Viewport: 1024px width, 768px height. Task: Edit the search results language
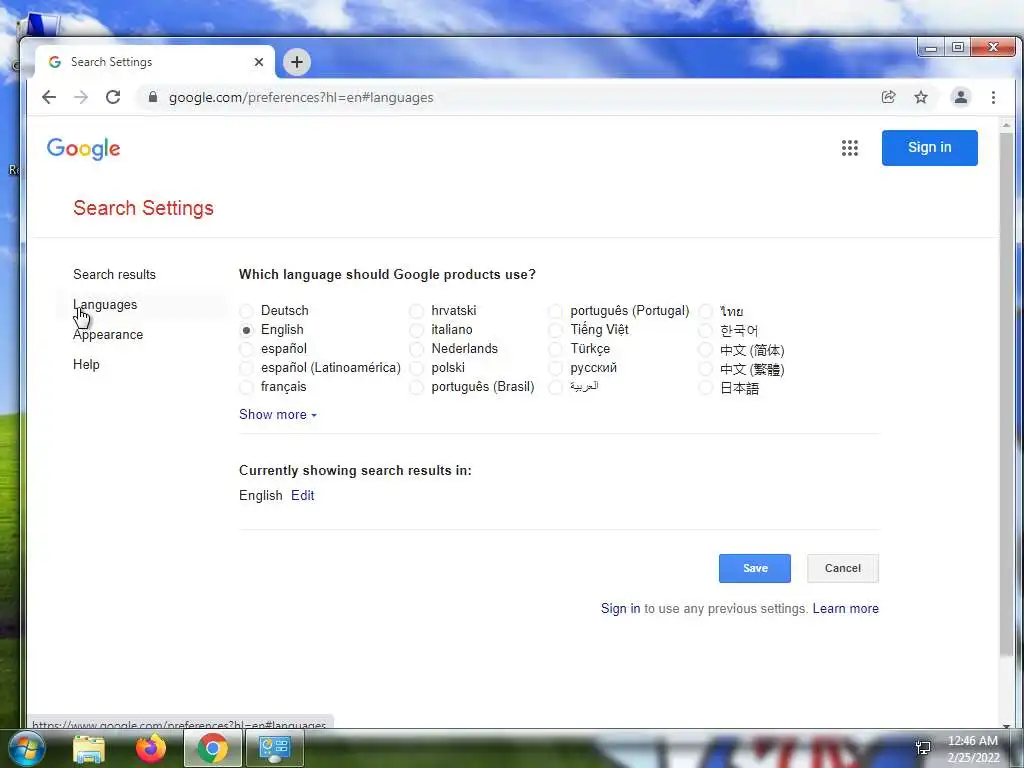(302, 496)
